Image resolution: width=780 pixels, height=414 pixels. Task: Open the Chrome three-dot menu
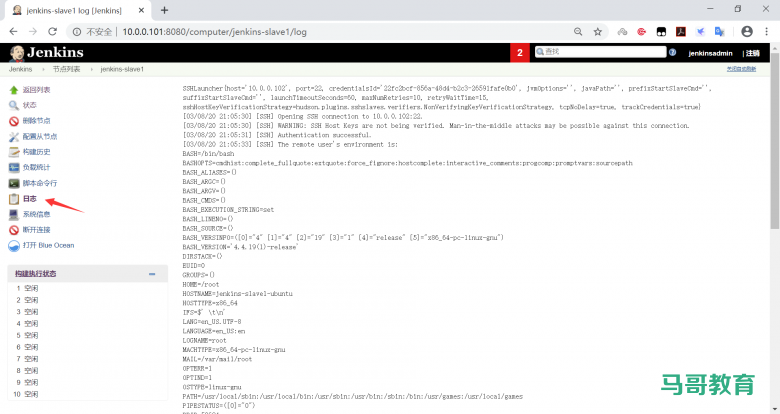pos(767,31)
